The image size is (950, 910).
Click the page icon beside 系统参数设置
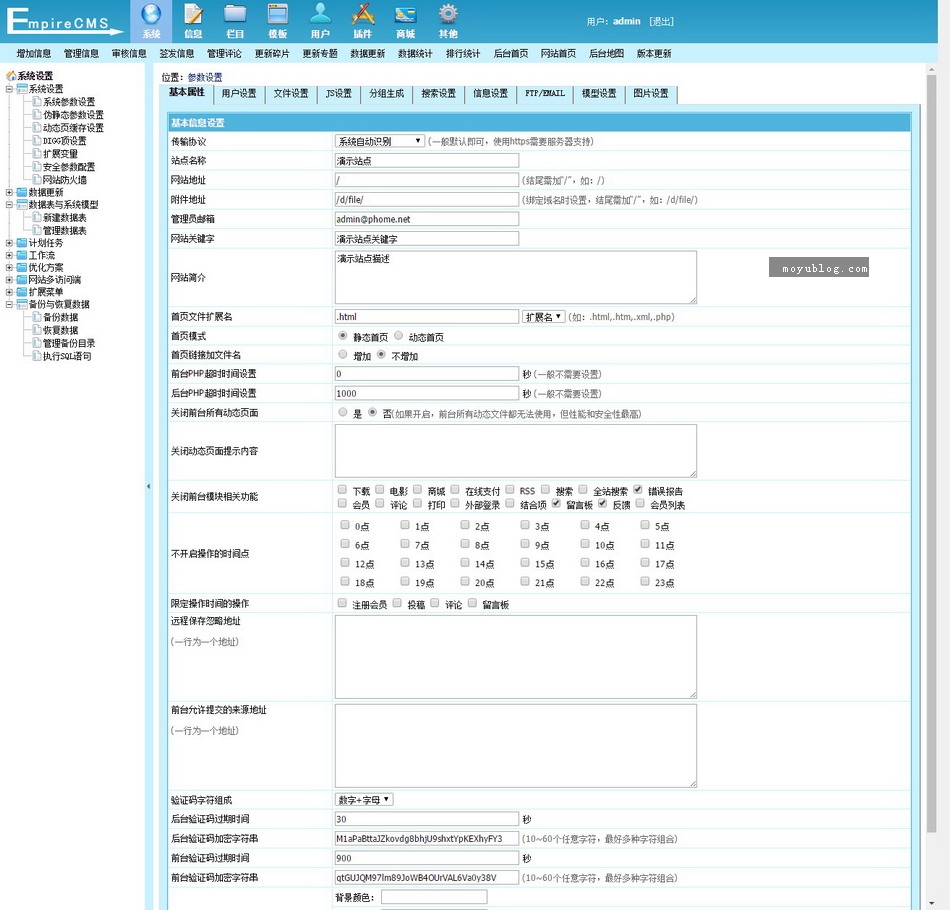coord(37,101)
